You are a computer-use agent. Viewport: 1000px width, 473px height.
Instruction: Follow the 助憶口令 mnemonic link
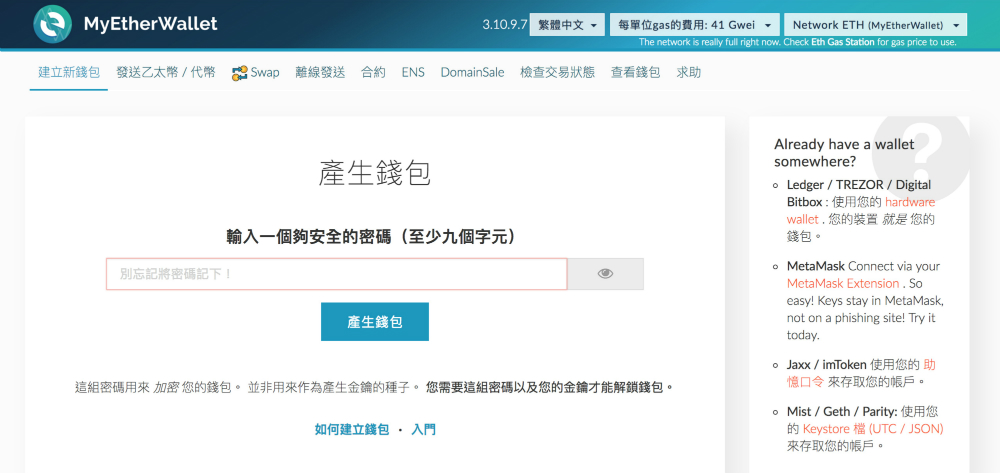(x=861, y=374)
